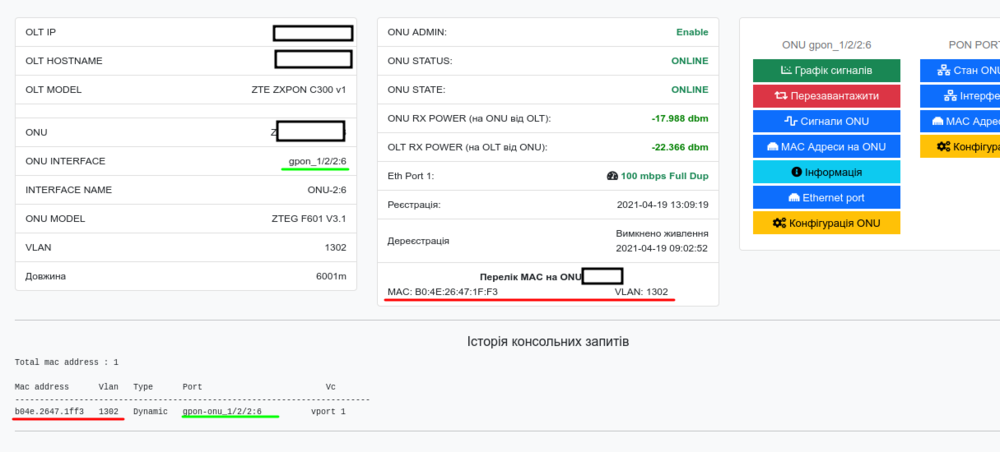Click the network icon on Стан ONU

click(x=942, y=71)
